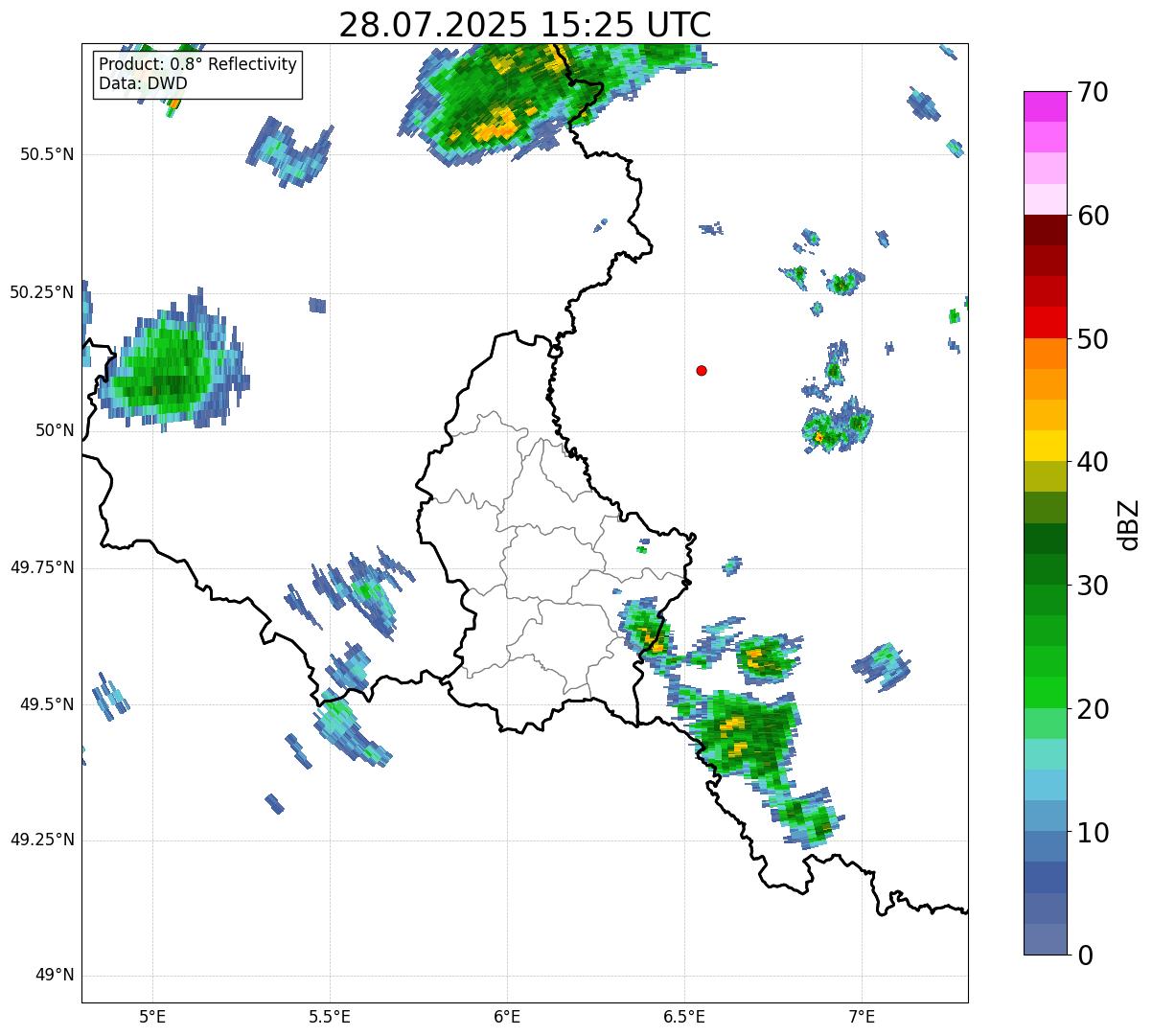The image size is (1152, 1036).
Task: Click the '5.5°E' longitude label
Action: [x=330, y=1016]
